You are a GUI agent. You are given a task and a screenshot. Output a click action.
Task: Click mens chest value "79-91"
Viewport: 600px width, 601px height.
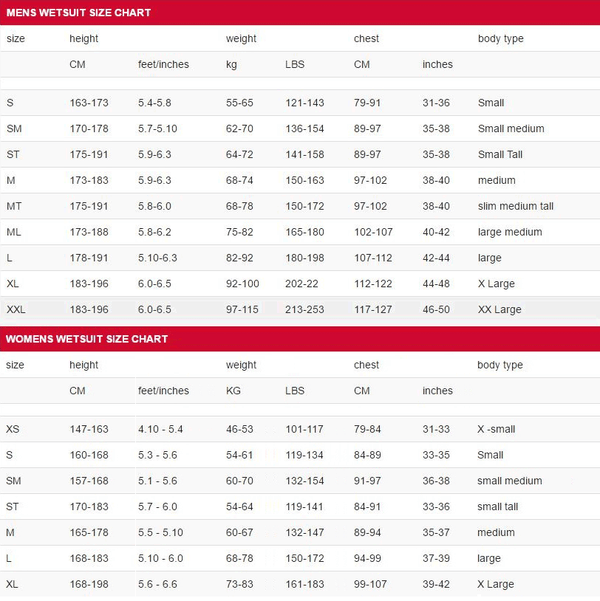[367, 103]
